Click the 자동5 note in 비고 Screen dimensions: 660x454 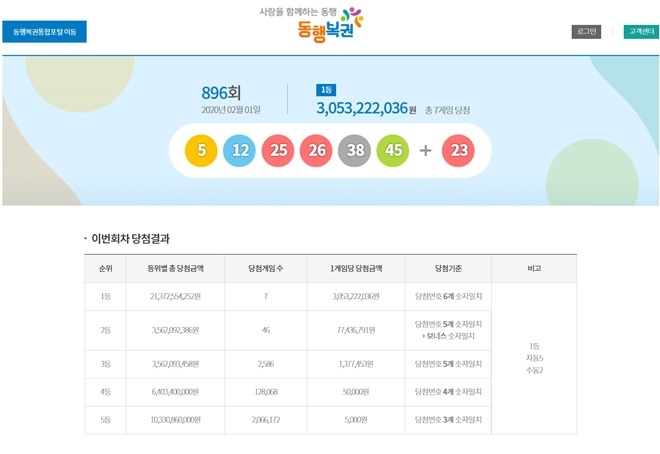[x=535, y=358]
